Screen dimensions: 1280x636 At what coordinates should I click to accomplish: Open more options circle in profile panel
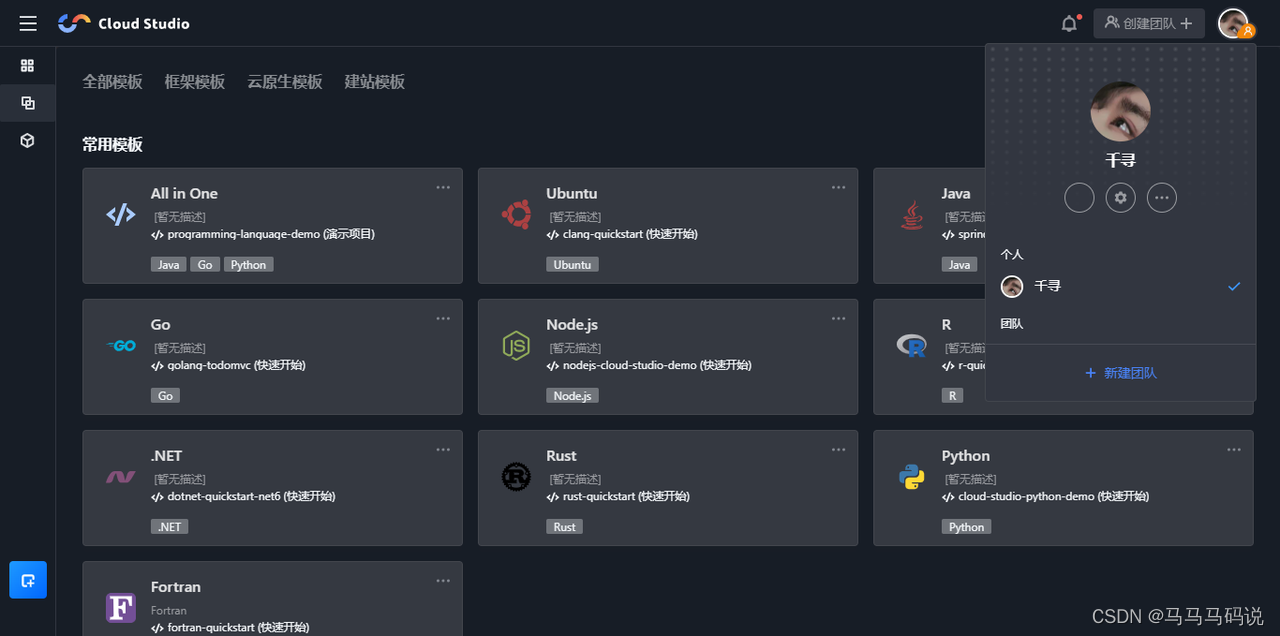pyautogui.click(x=1162, y=198)
